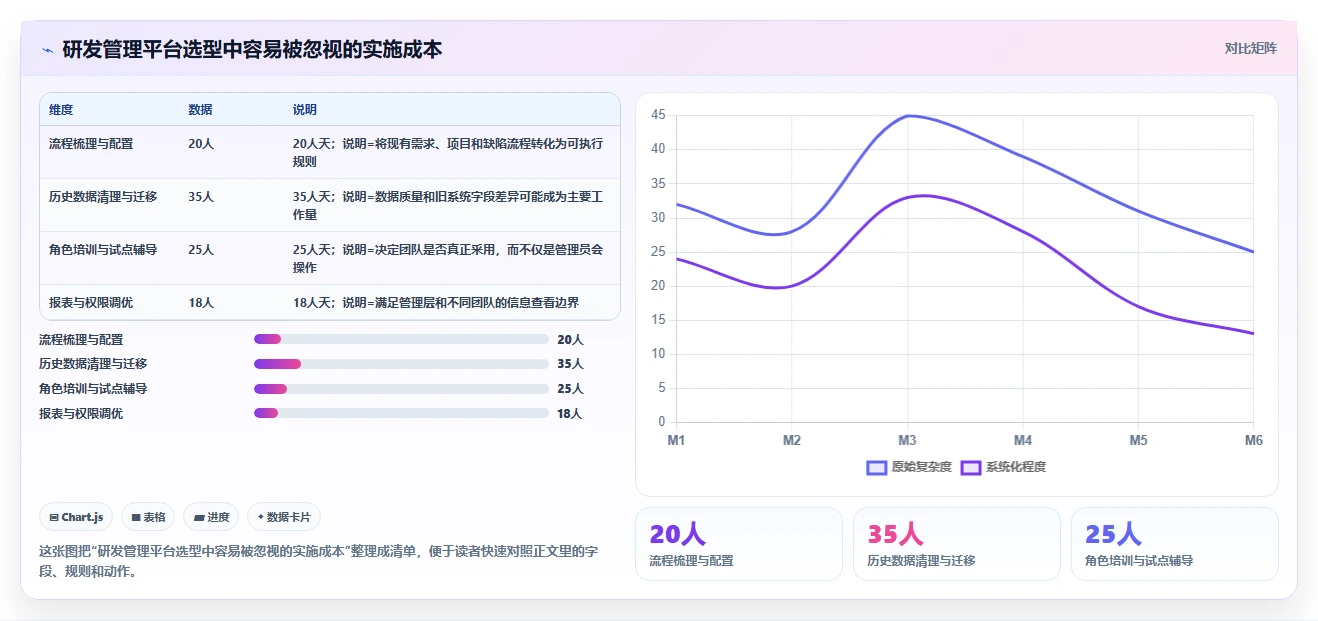Click the 数据 column header
This screenshot has height=621, width=1318.
200,110
